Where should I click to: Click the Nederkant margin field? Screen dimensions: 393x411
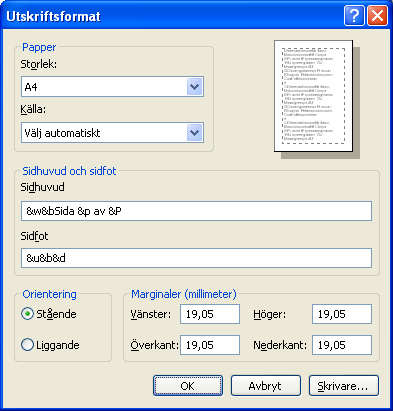pyautogui.click(x=342, y=345)
